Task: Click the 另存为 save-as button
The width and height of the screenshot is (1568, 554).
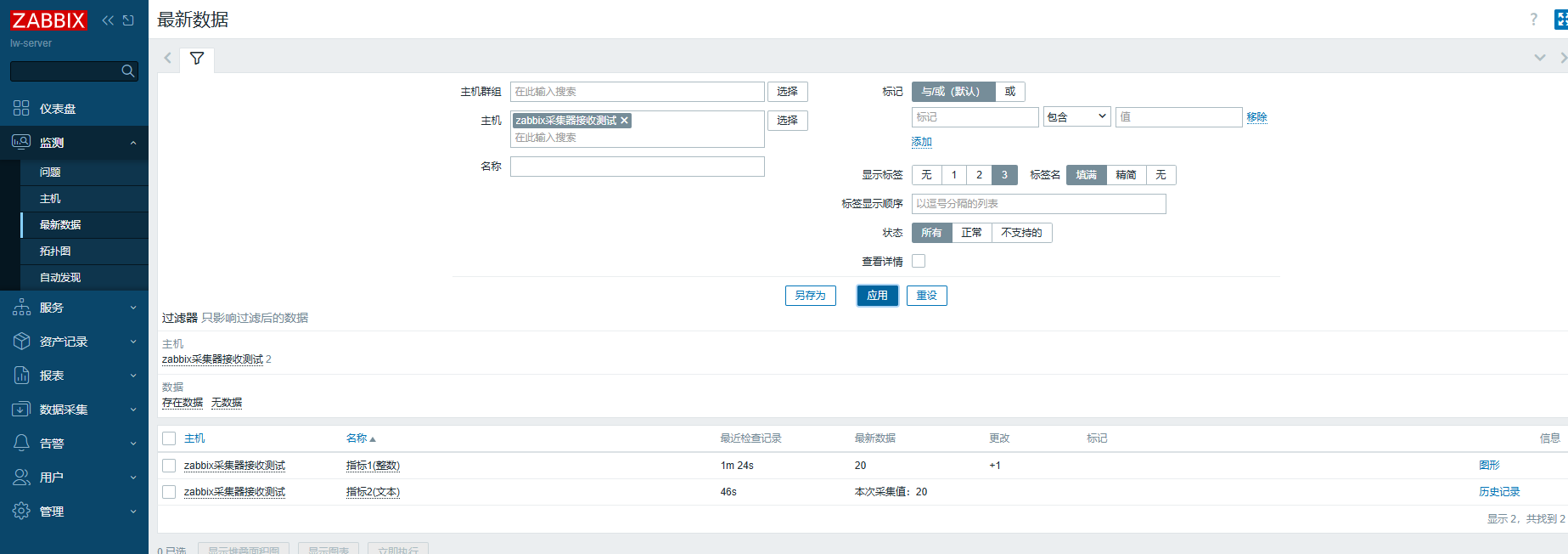Action: (x=811, y=296)
